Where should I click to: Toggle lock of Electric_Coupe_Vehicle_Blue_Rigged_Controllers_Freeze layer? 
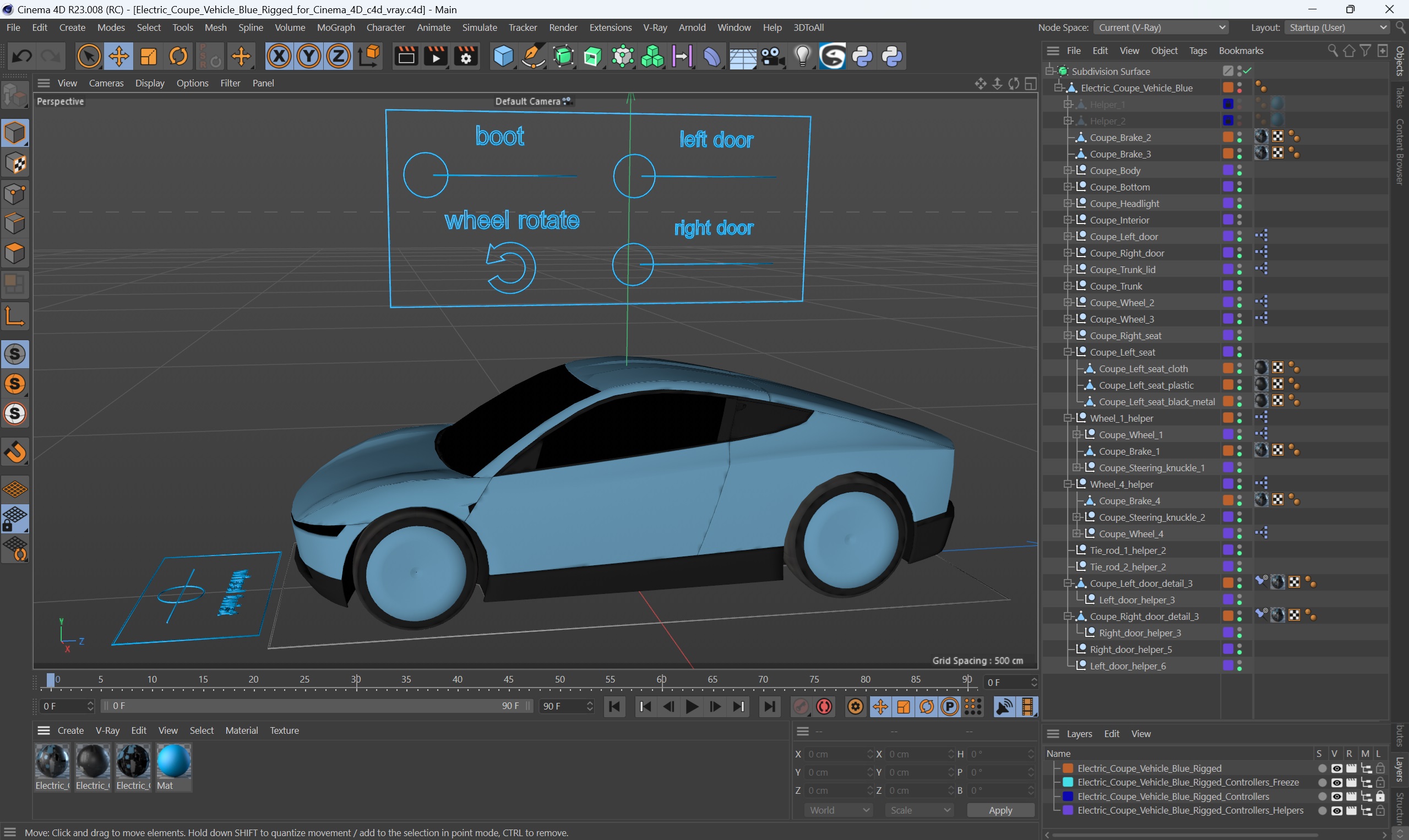click(1380, 783)
